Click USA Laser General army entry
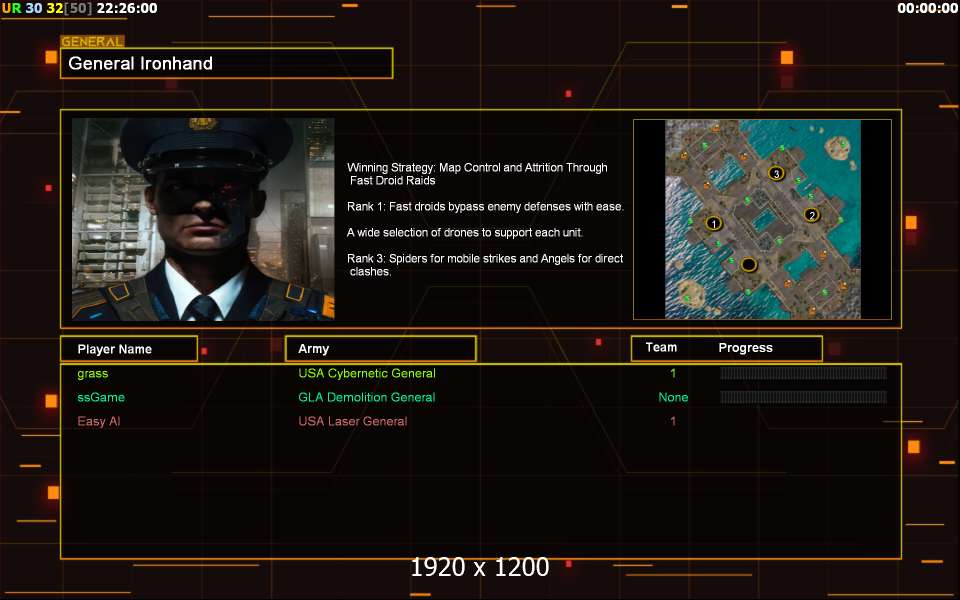This screenshot has width=960, height=600. [x=353, y=421]
